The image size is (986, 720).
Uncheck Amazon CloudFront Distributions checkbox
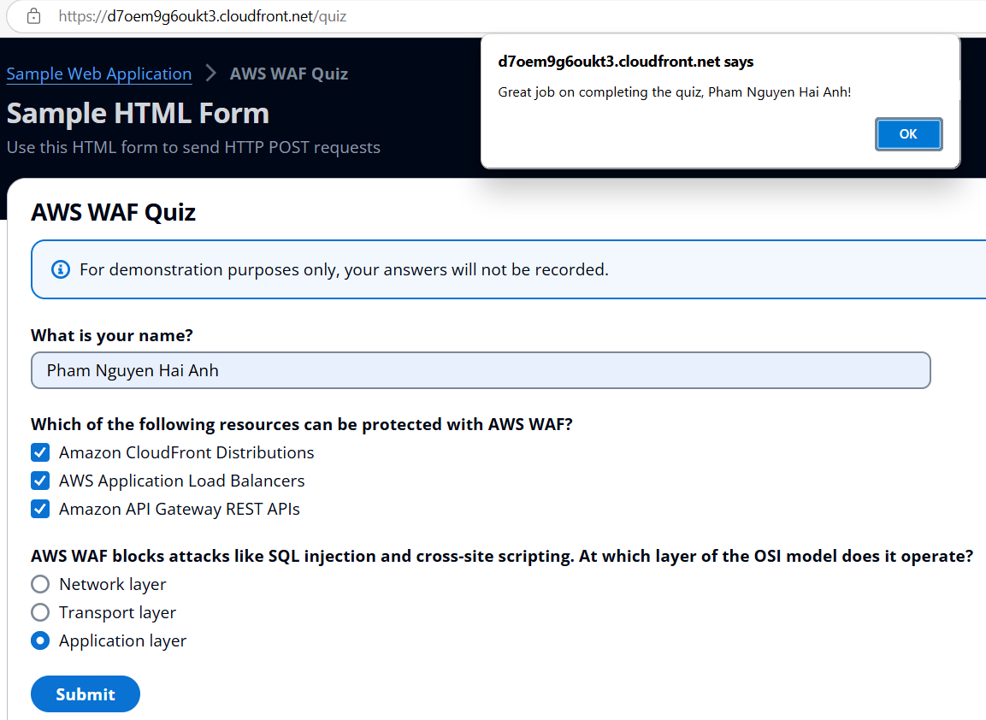click(40, 453)
